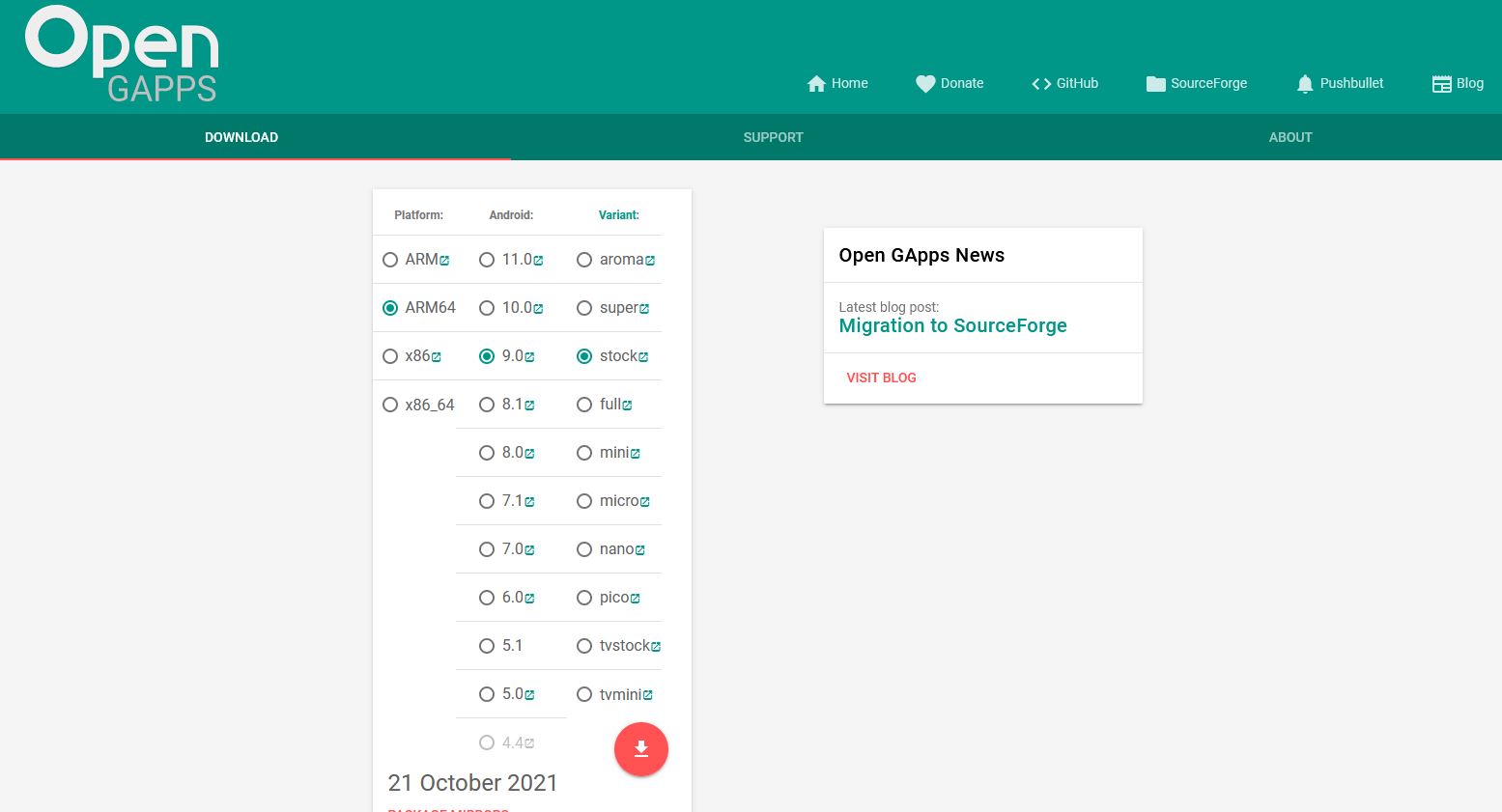The width and height of the screenshot is (1502, 812).
Task: Open the info link icon beside 7.1
Action: tap(529, 502)
